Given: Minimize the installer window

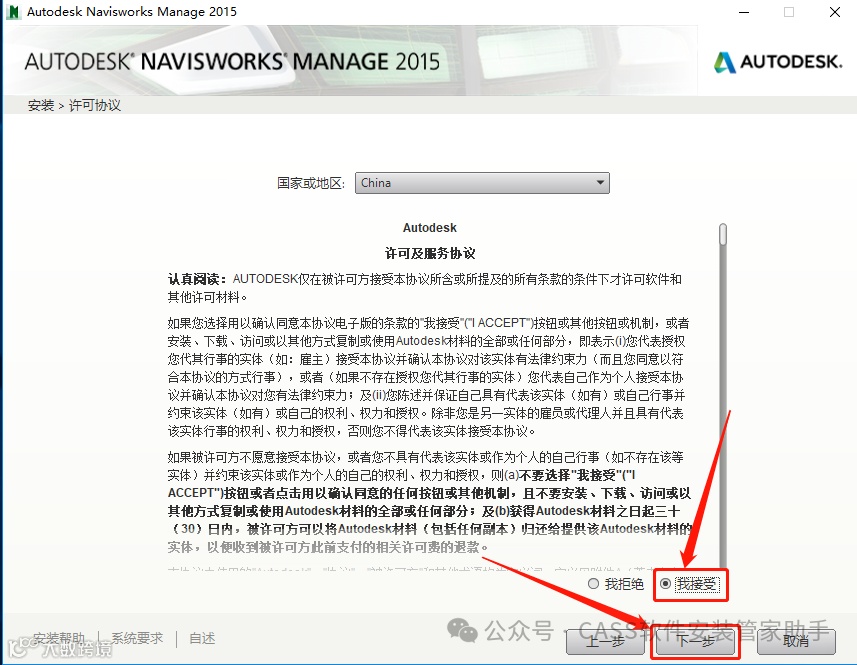Looking at the screenshot, I should point(744,12).
